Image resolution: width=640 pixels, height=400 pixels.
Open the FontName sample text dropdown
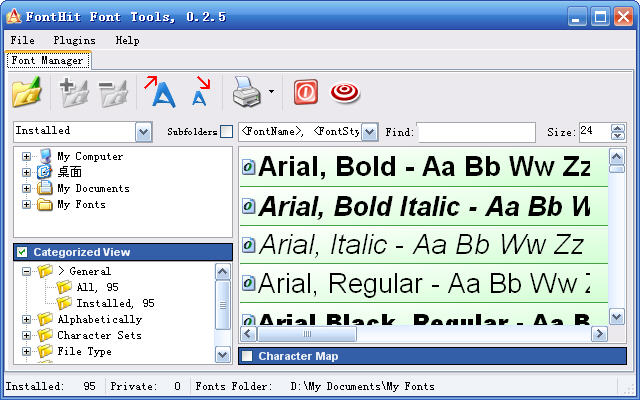tap(369, 132)
